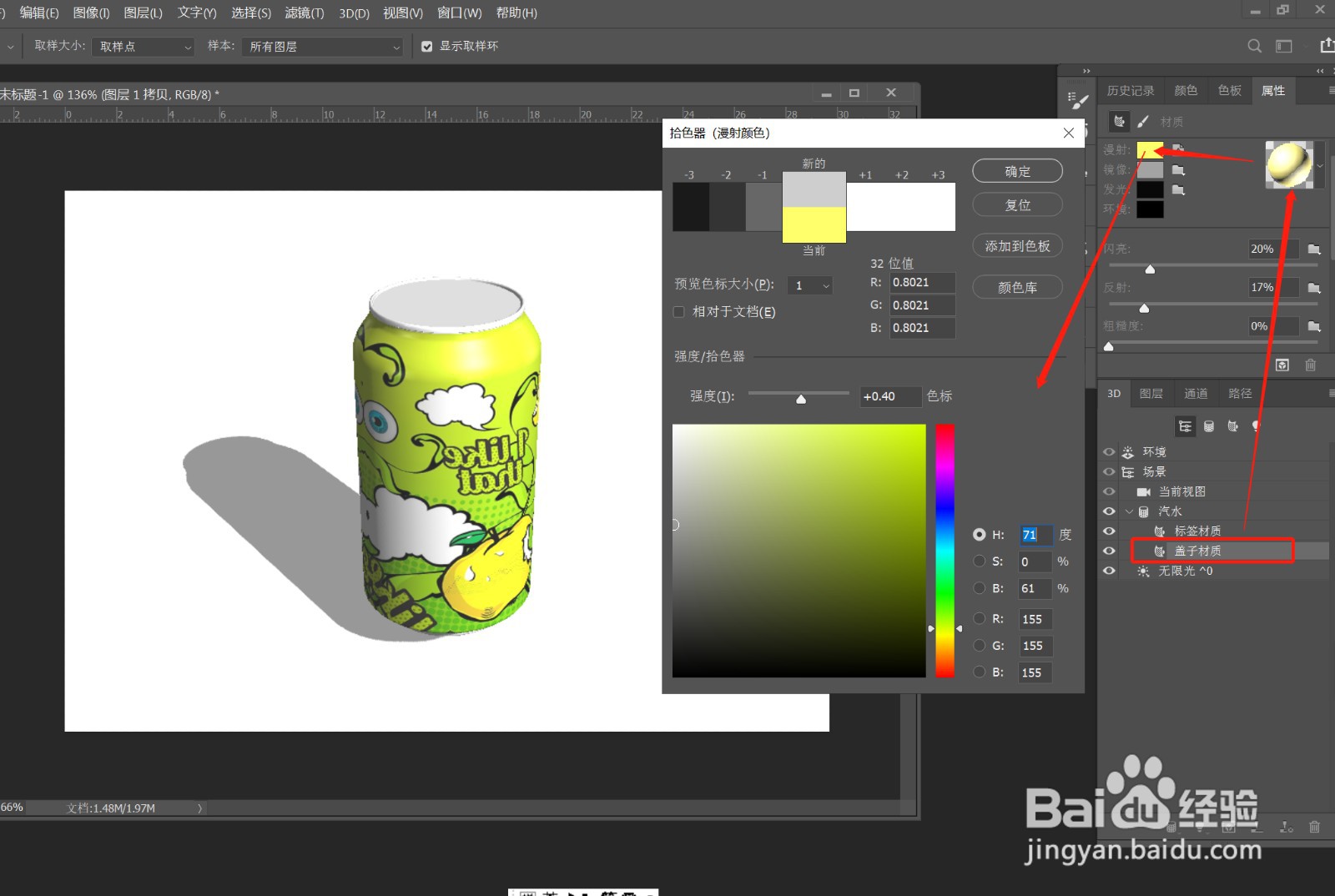
Task: Open the diffuse texture icon next to 漫射
Action: click(1178, 149)
